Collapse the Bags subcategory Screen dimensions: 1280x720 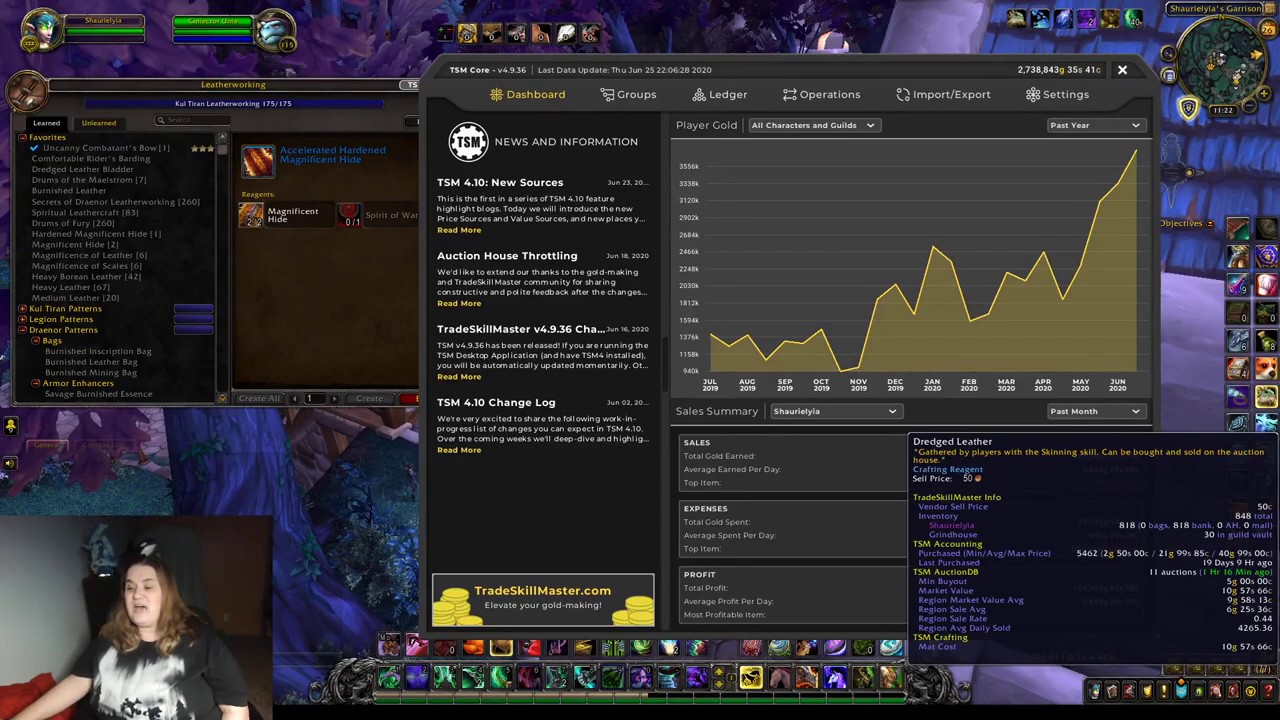coord(35,341)
